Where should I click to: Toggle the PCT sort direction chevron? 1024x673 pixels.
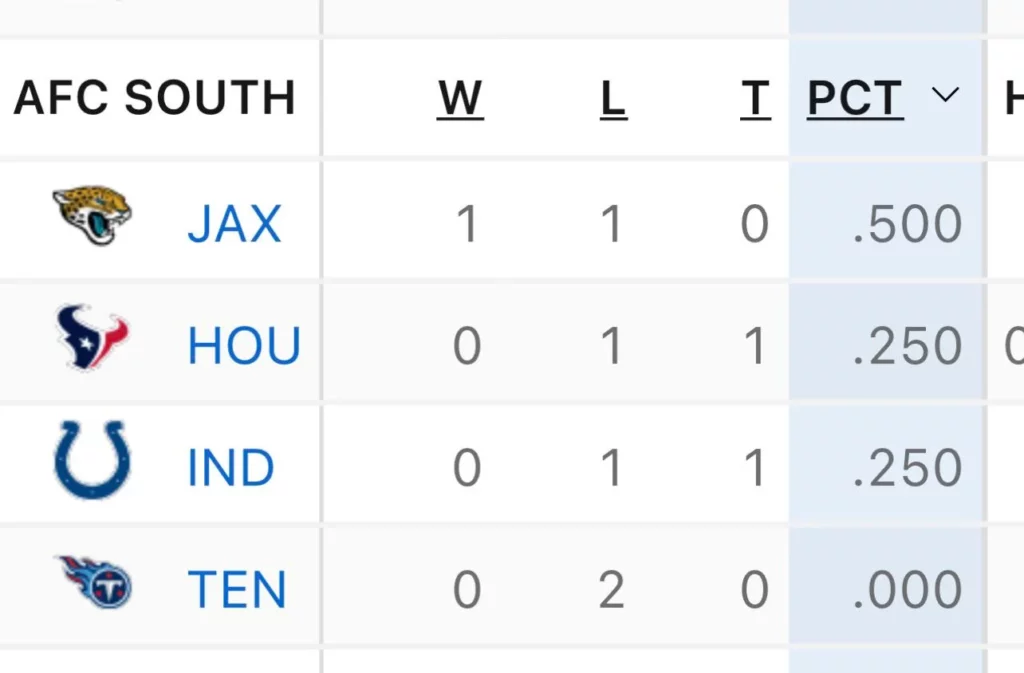tap(945, 95)
